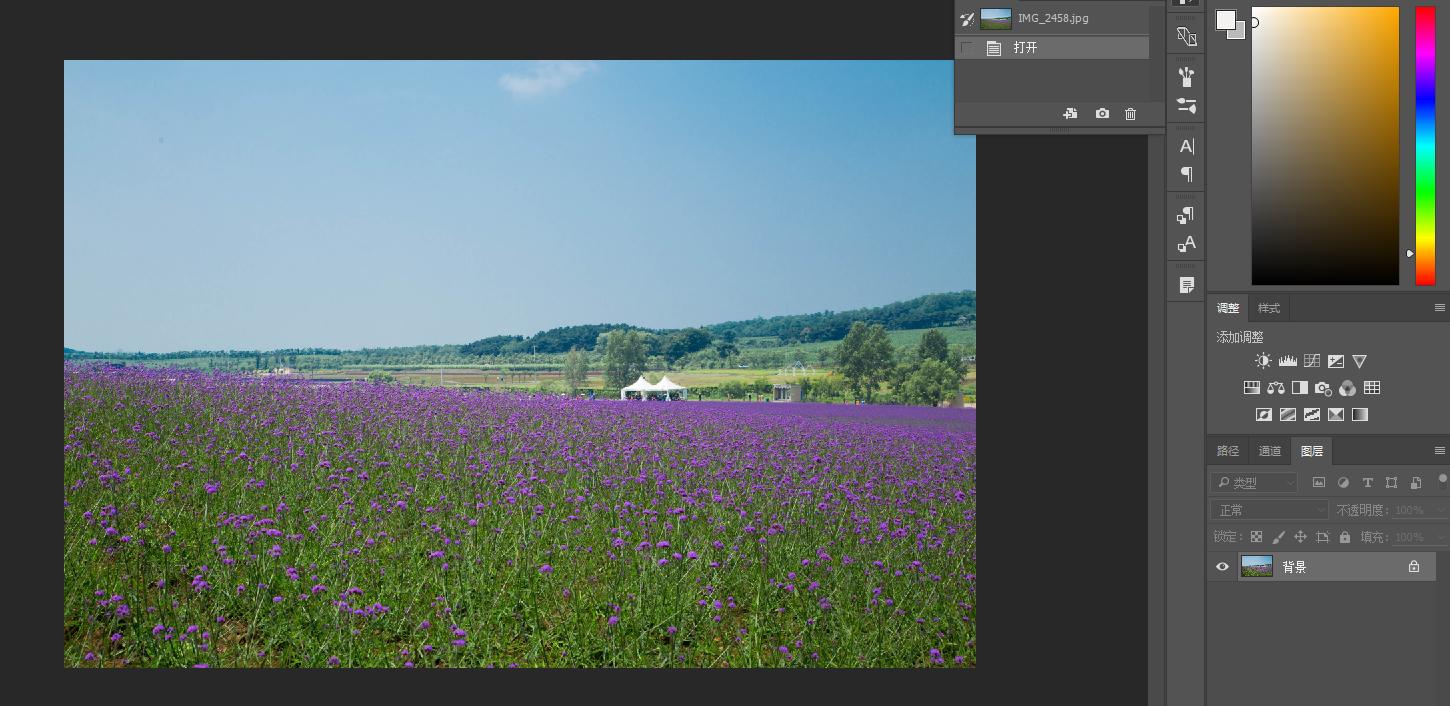Open the 调整 panel flyout menu
1450x706 pixels.
coord(1440,308)
